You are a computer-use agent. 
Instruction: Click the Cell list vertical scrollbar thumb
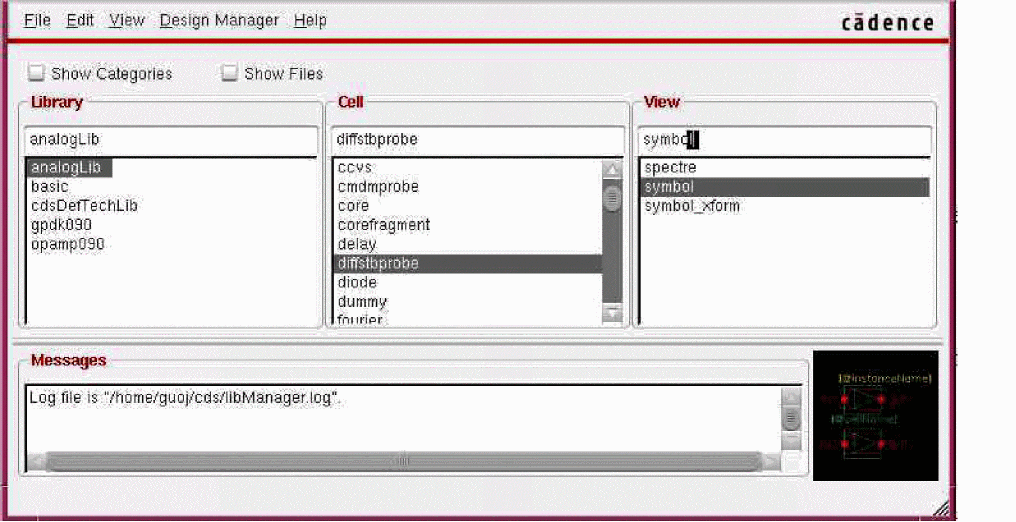click(x=612, y=199)
